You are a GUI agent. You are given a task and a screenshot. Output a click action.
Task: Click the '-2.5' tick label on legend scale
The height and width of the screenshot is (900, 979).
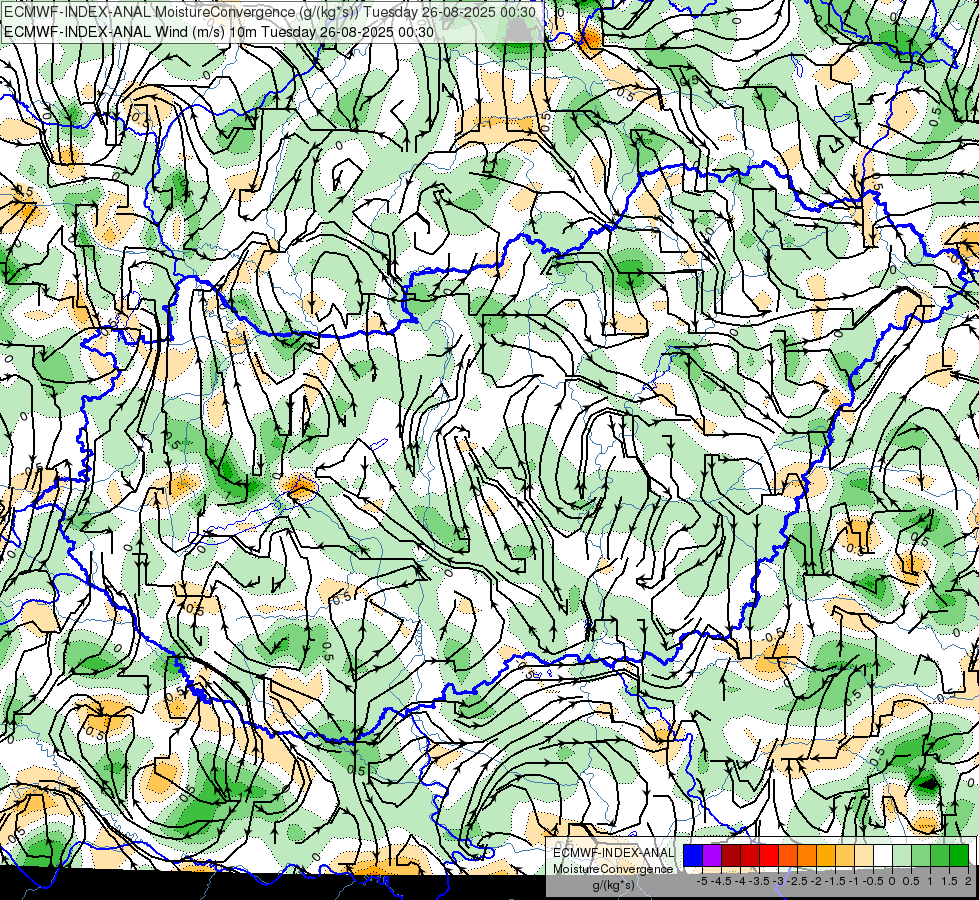[x=797, y=881]
